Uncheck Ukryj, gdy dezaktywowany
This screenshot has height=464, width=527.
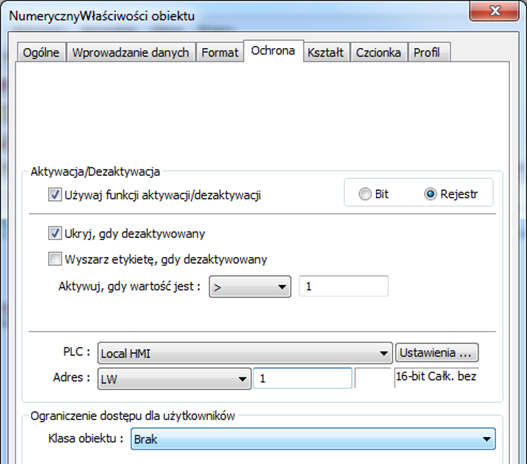55,234
